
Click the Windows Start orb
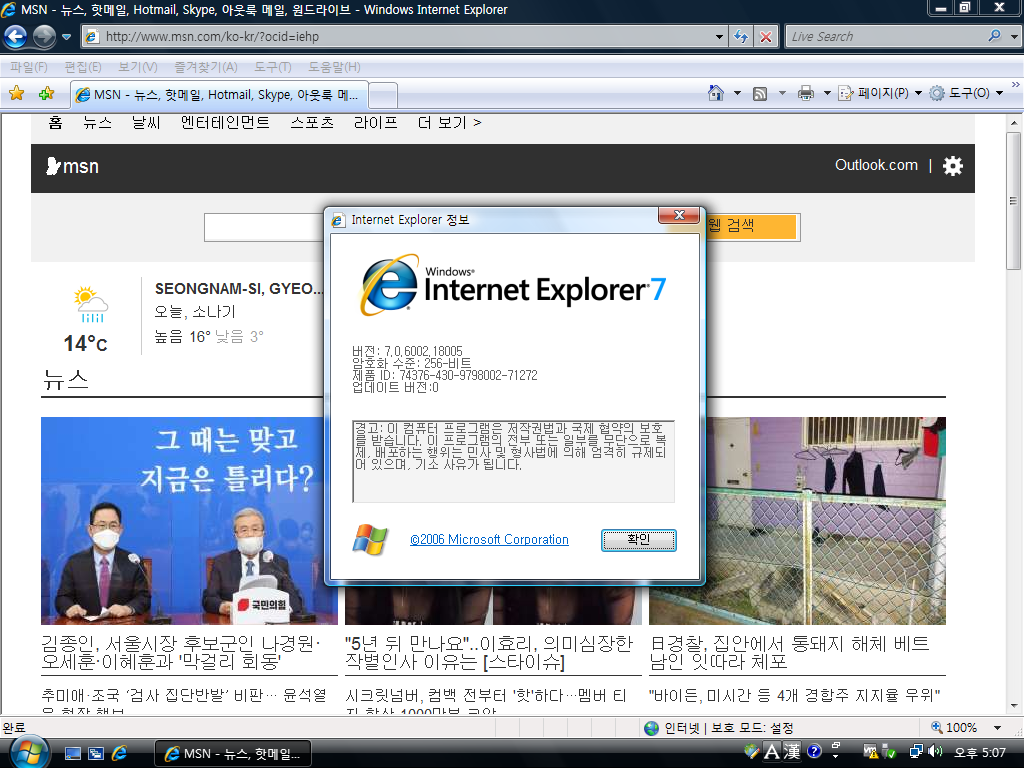27,752
